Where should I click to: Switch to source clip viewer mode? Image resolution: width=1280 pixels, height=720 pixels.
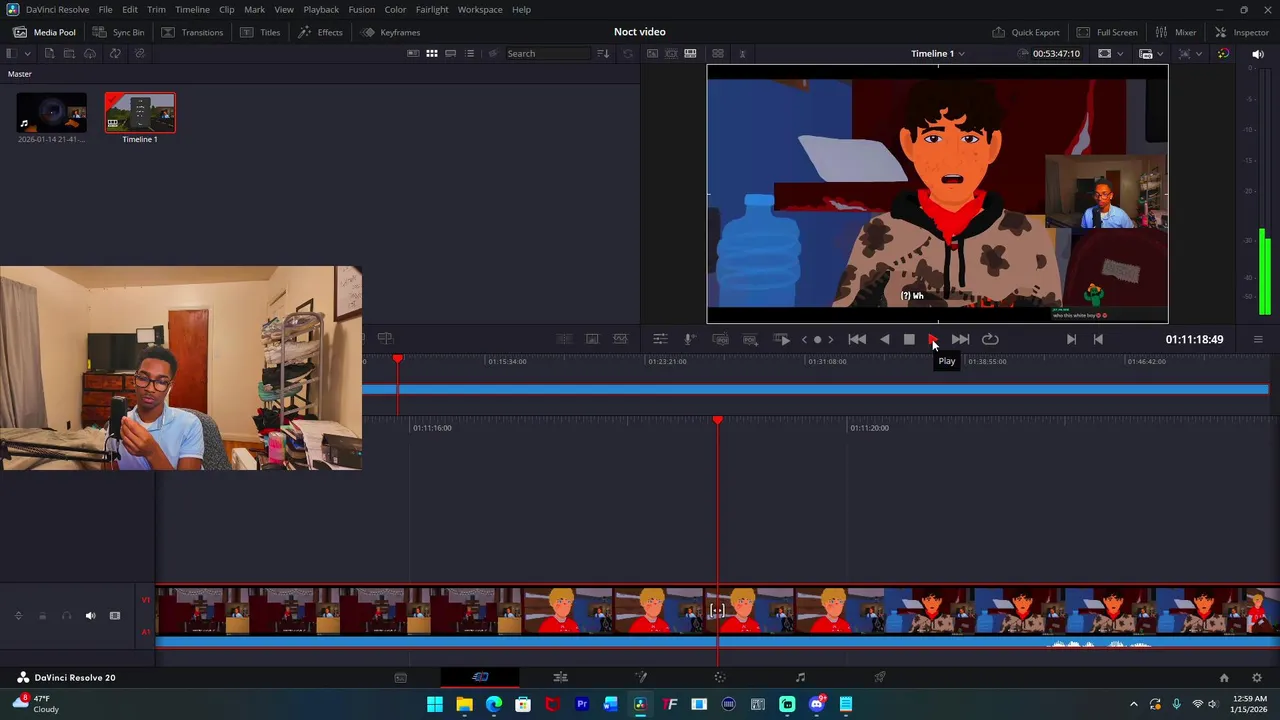tap(652, 53)
